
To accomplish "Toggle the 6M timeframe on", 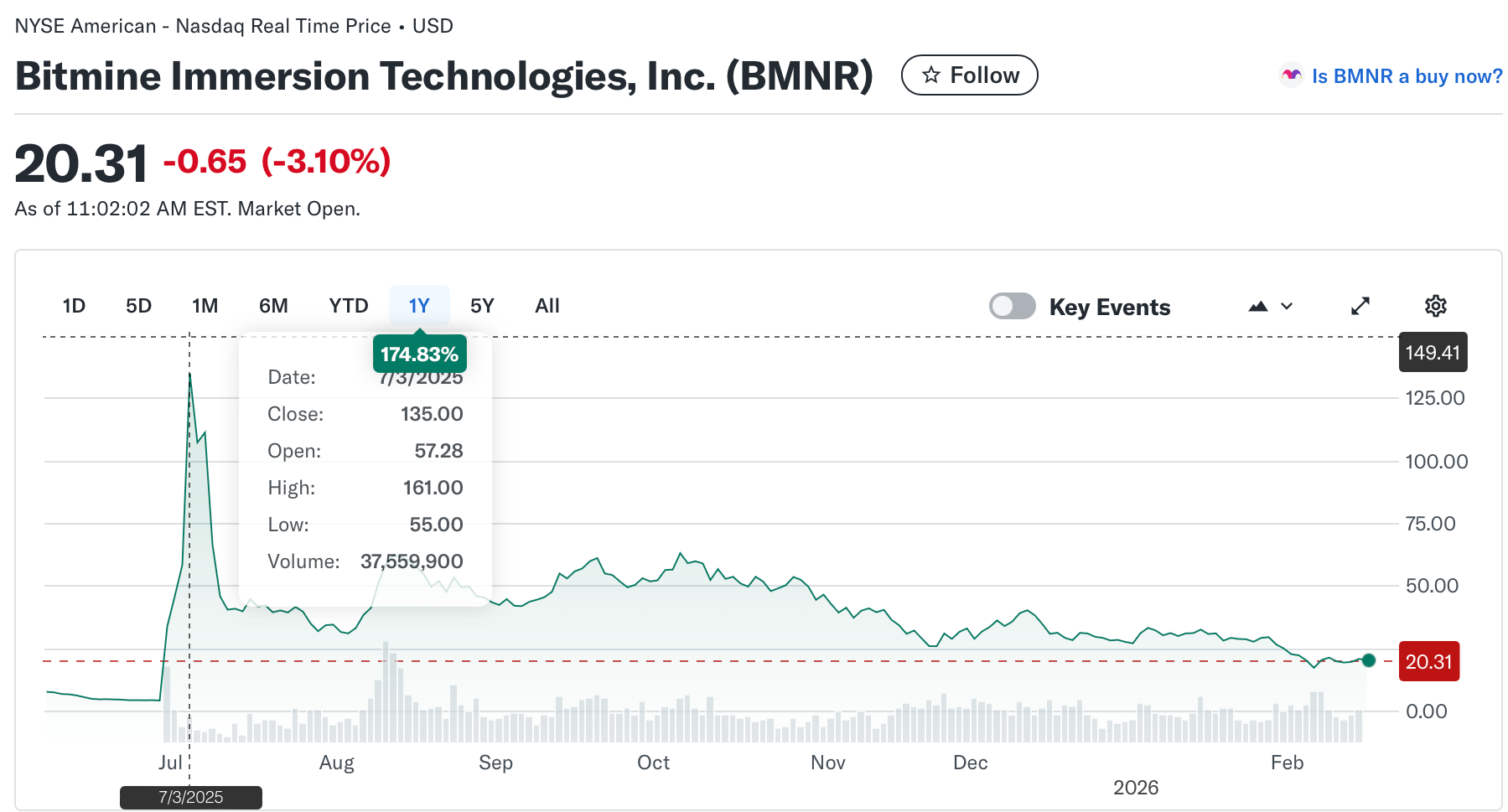I will coord(272,306).
